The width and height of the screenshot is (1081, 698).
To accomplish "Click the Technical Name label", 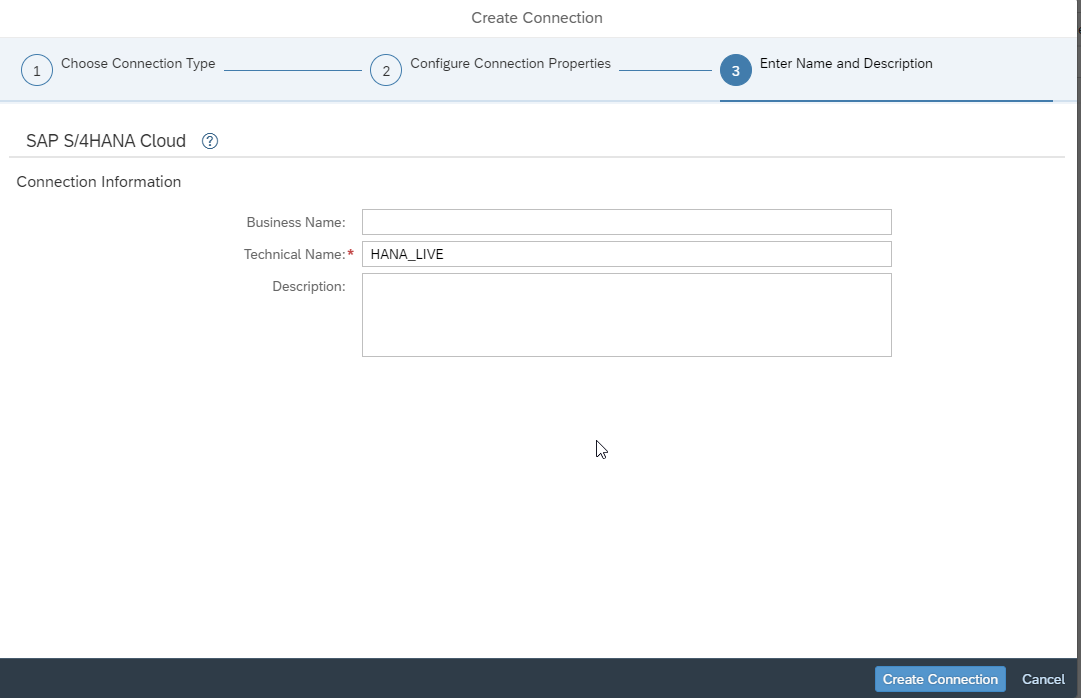I will pyautogui.click(x=294, y=255).
